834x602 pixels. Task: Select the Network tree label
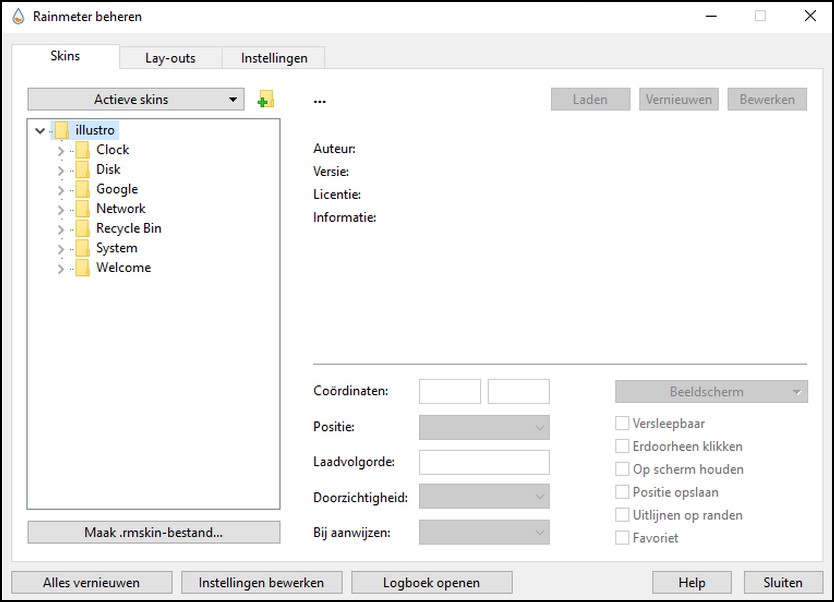point(121,209)
